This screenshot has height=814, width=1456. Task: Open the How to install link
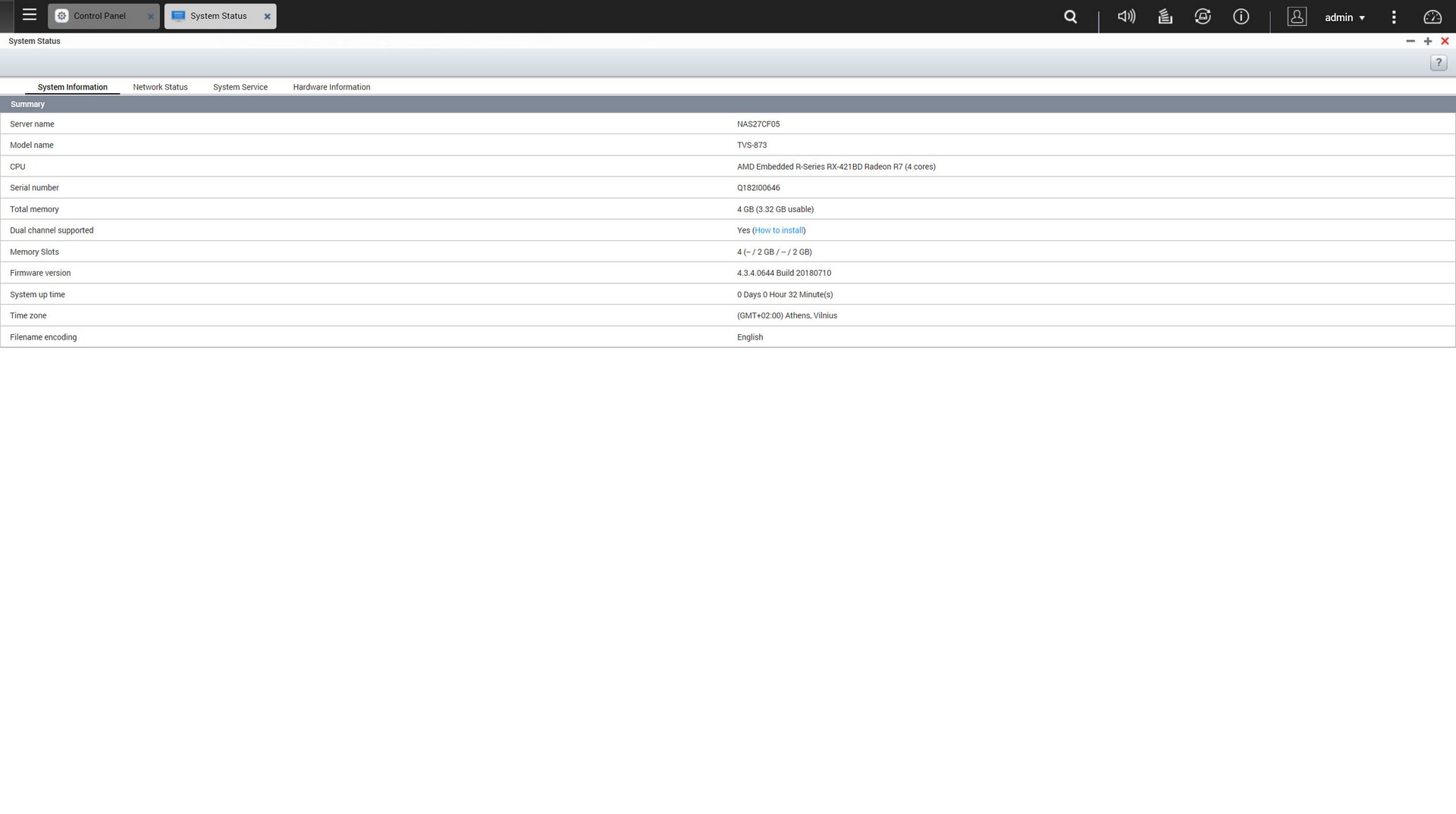(779, 230)
